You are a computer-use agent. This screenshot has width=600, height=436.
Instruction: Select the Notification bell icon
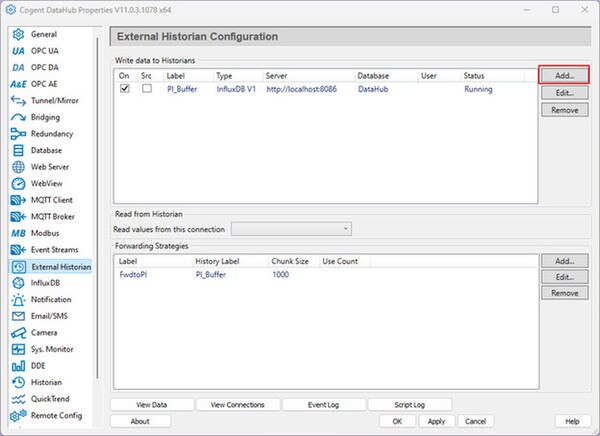coord(18,300)
